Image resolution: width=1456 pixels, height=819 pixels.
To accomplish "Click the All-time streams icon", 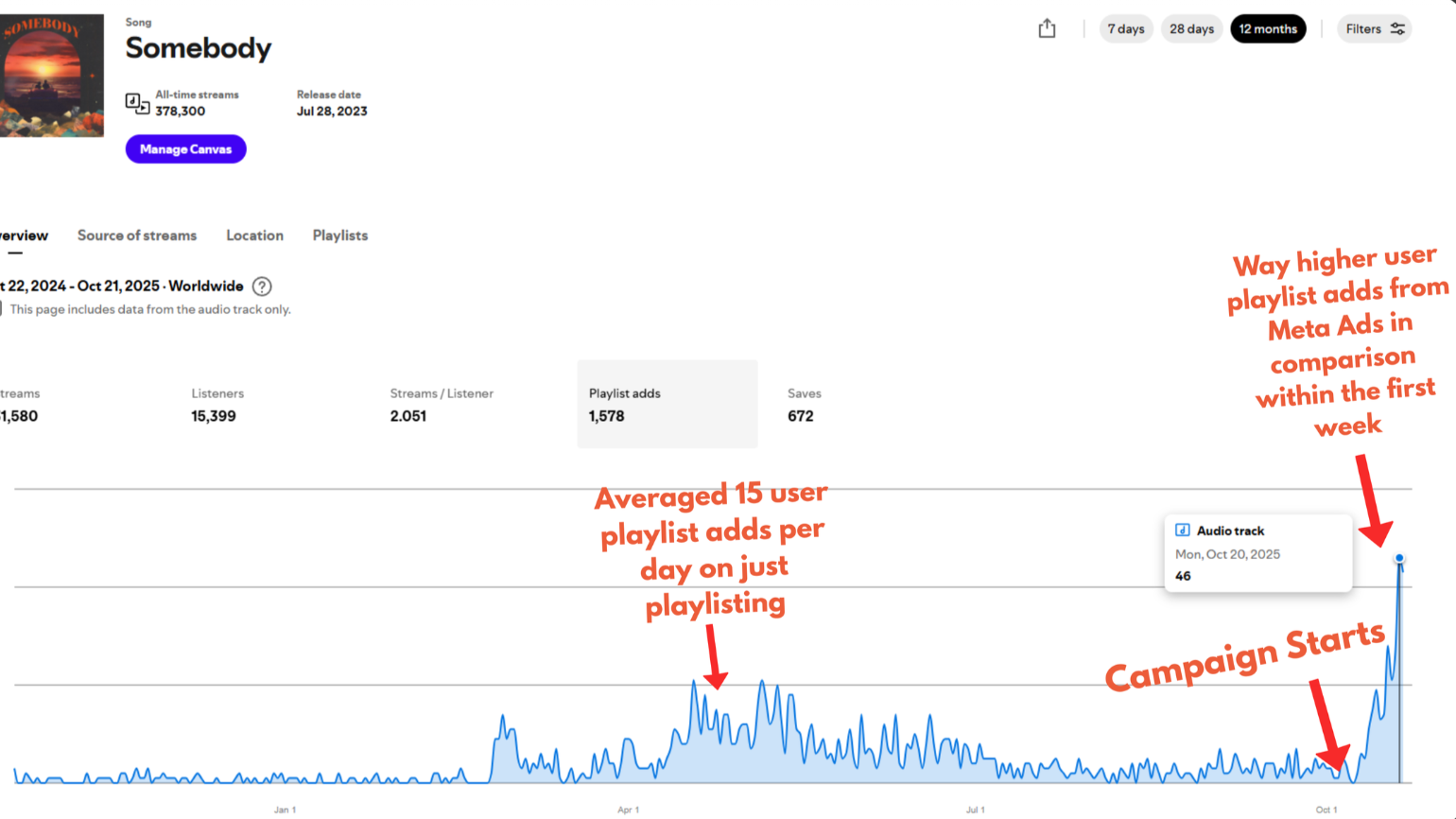I will [x=137, y=103].
